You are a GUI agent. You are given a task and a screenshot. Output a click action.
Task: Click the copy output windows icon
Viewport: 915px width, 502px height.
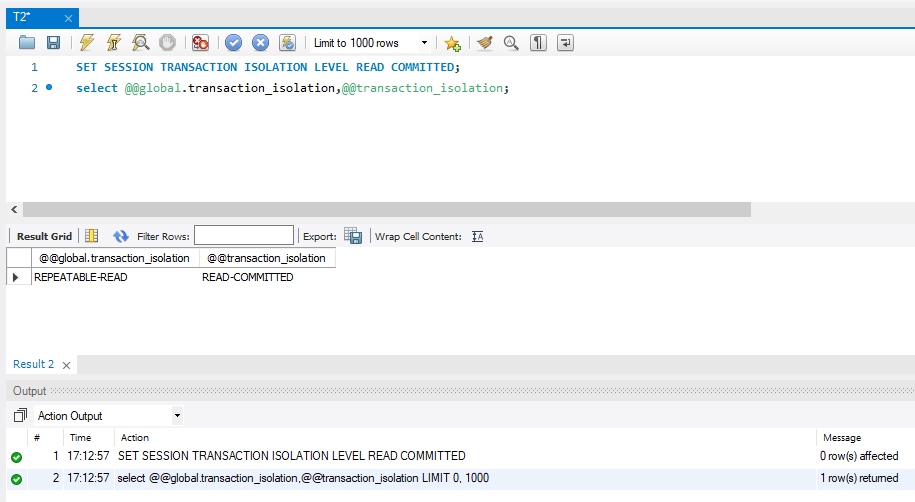coord(20,415)
